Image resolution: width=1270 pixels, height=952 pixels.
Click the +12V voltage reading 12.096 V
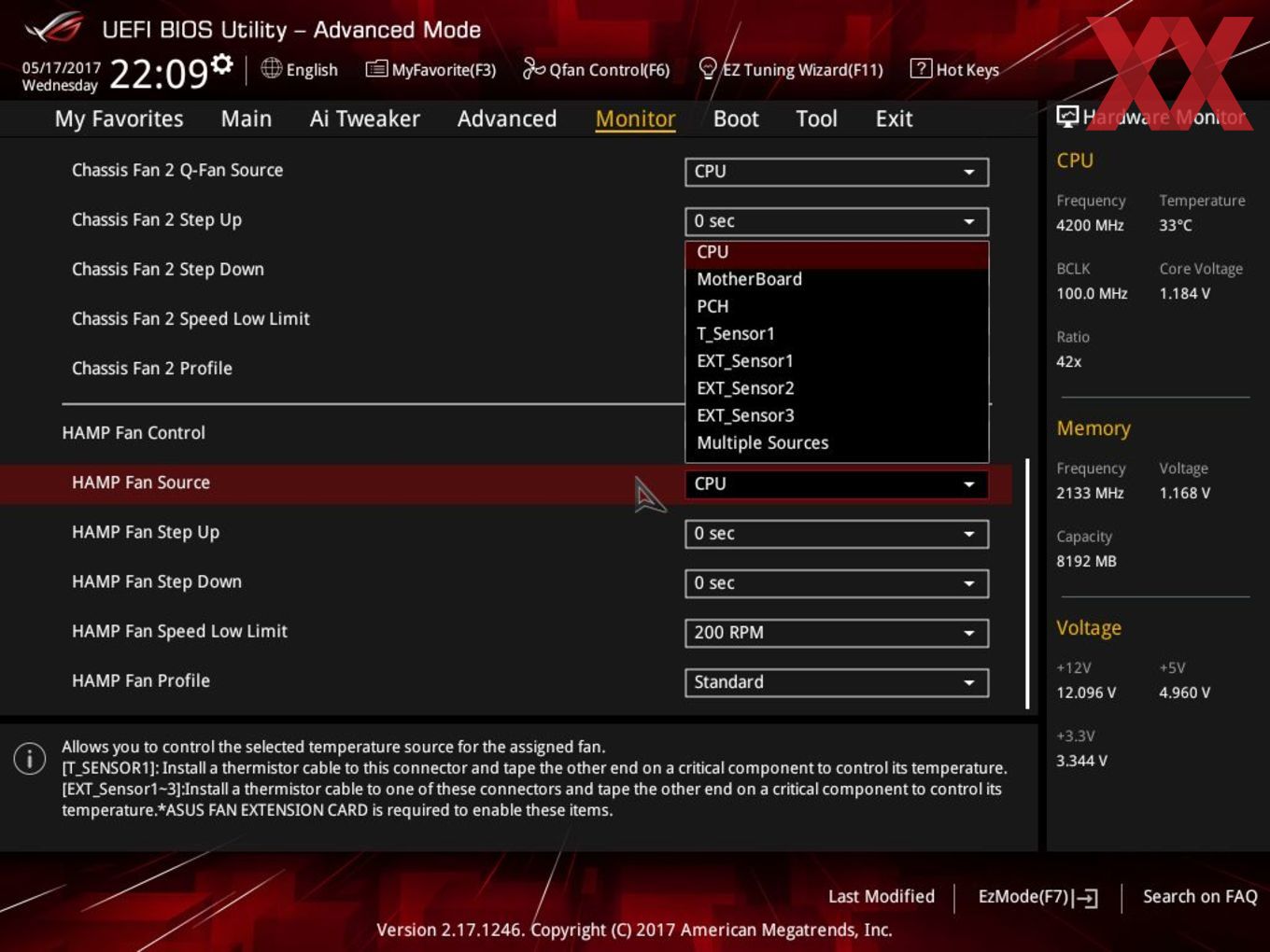click(x=1086, y=693)
